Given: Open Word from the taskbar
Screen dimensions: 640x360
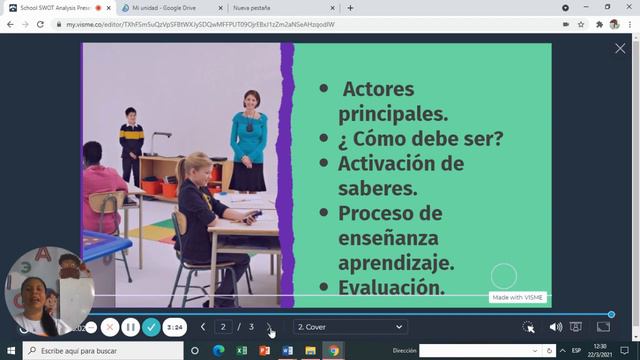Looking at the screenshot, I should [287, 351].
